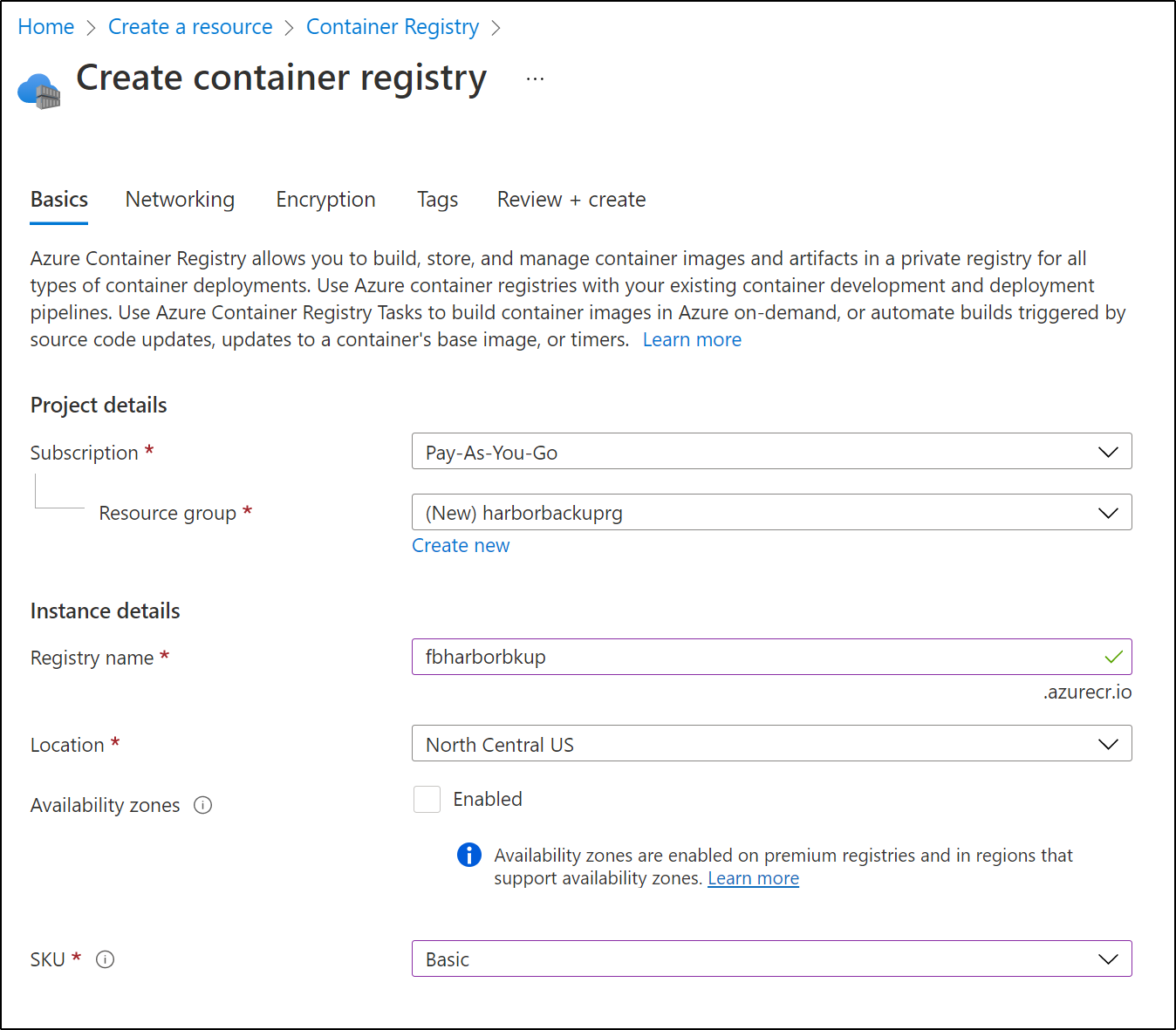Image resolution: width=1176 pixels, height=1030 pixels.
Task: Open the Subscription dropdown
Action: [771, 451]
